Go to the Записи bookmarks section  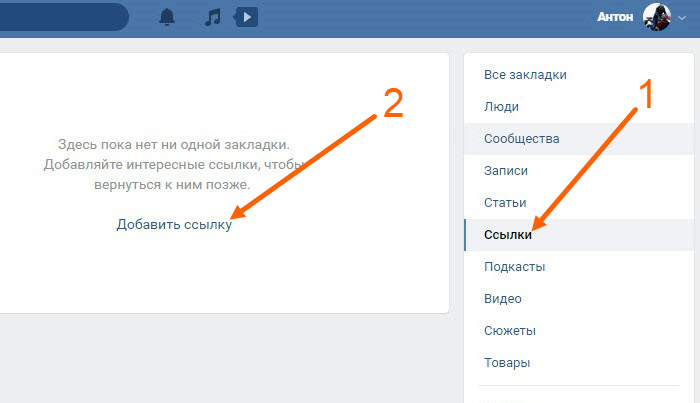click(505, 171)
